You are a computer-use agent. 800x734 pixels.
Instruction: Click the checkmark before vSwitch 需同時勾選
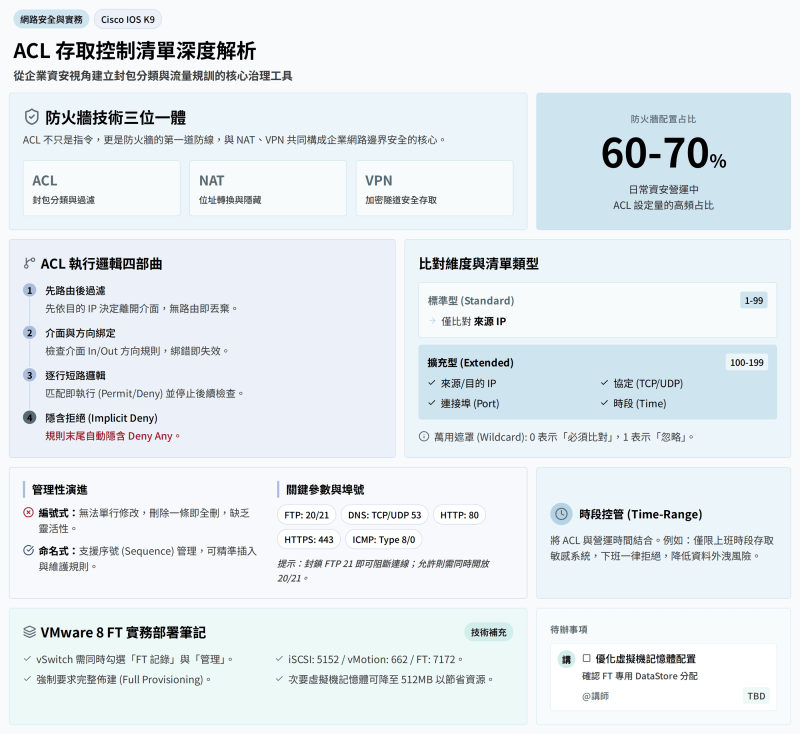pyautogui.click(x=28, y=659)
